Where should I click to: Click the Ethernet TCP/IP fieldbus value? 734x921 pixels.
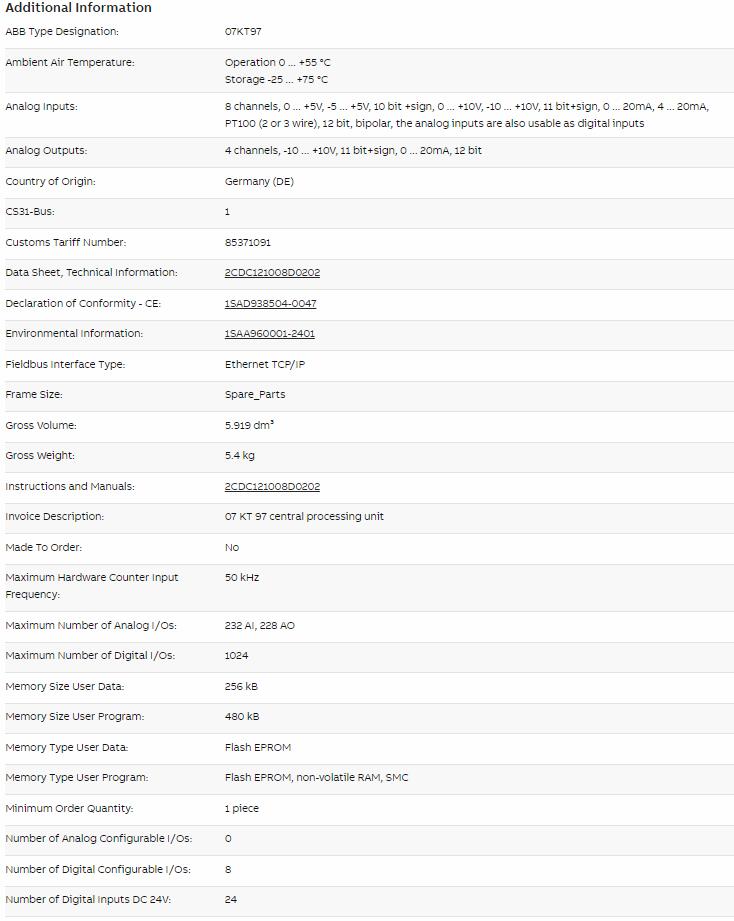(265, 364)
